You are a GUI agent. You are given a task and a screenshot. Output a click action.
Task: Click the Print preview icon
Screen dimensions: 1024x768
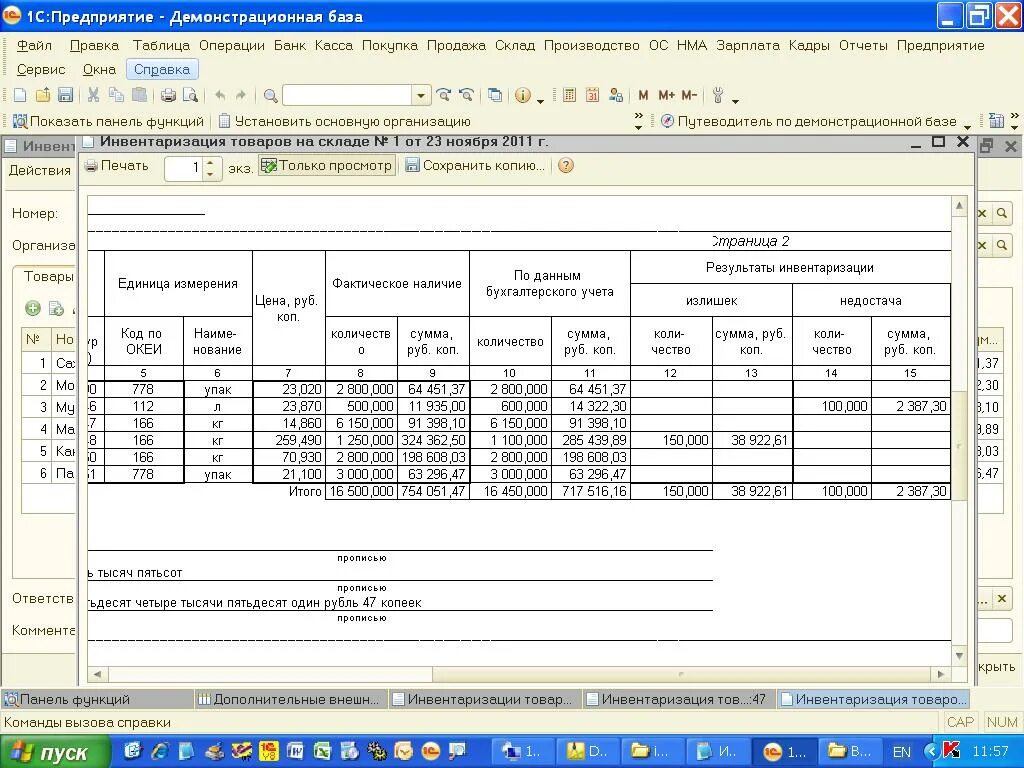[x=190, y=95]
